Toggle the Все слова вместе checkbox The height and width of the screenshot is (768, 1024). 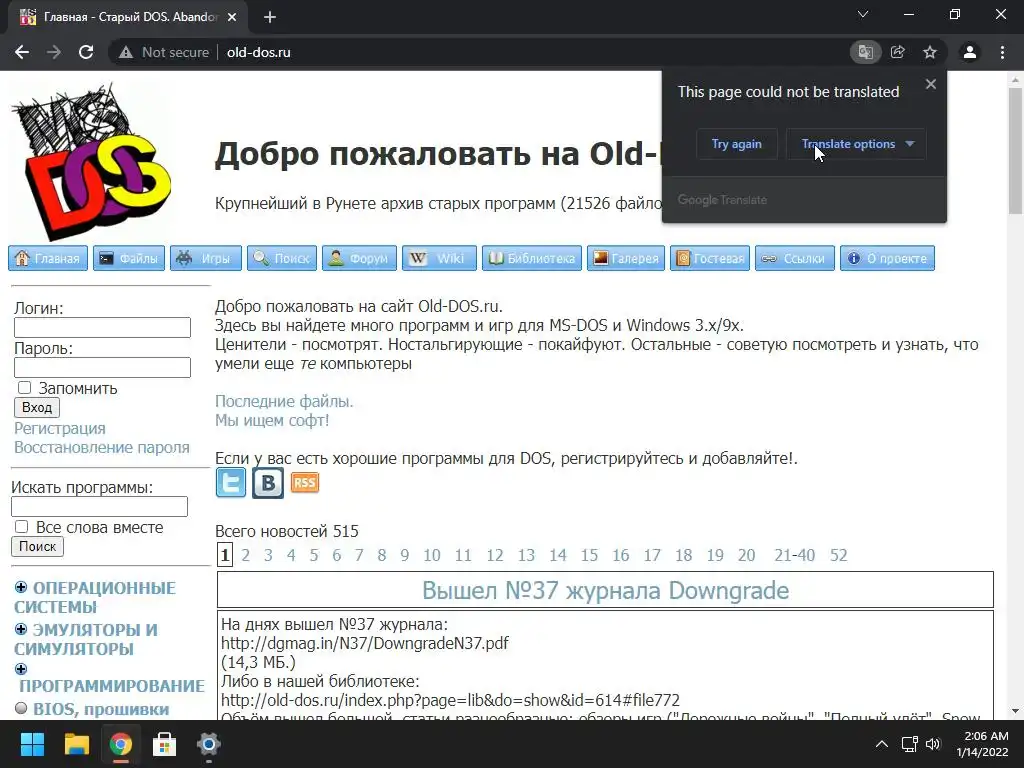click(x=22, y=526)
